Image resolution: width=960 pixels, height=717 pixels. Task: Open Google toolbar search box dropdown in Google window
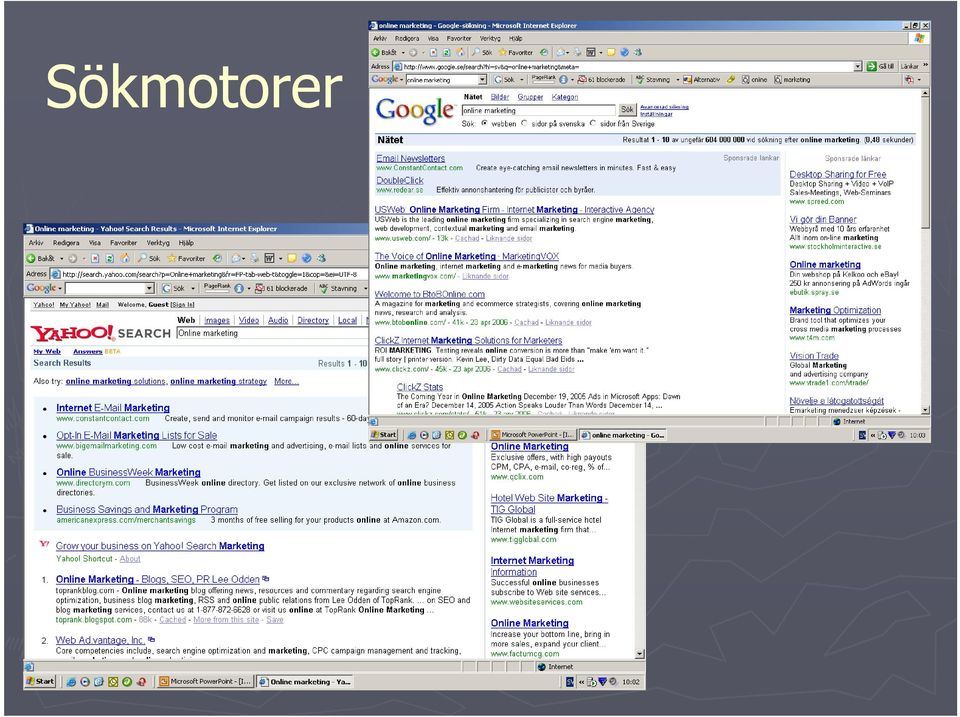[482, 80]
